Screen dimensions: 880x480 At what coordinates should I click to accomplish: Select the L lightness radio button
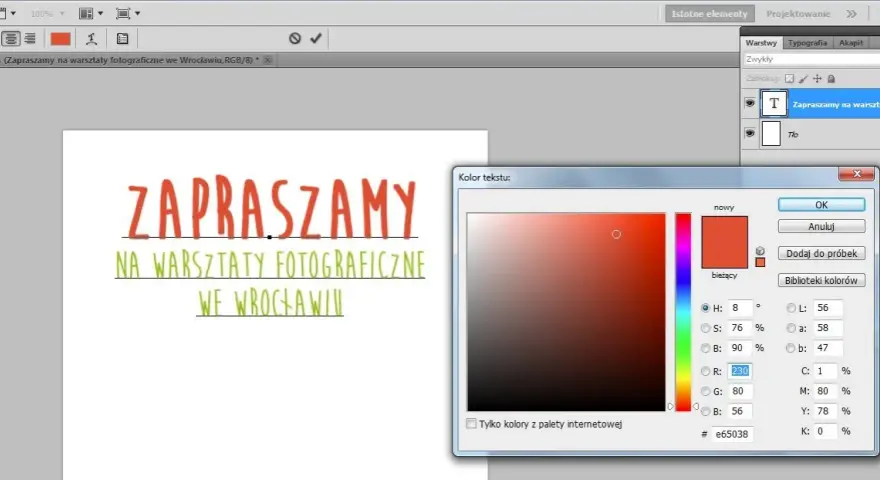pos(791,308)
